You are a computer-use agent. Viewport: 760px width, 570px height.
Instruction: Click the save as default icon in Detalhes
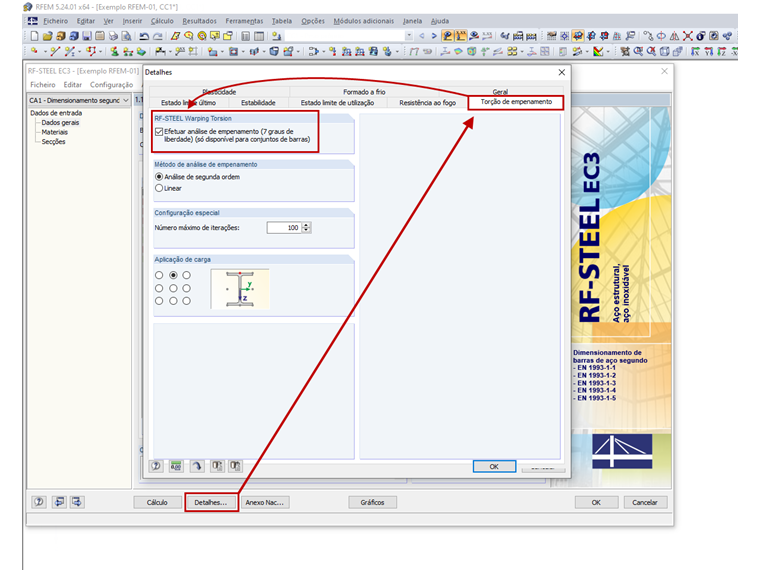pos(236,466)
